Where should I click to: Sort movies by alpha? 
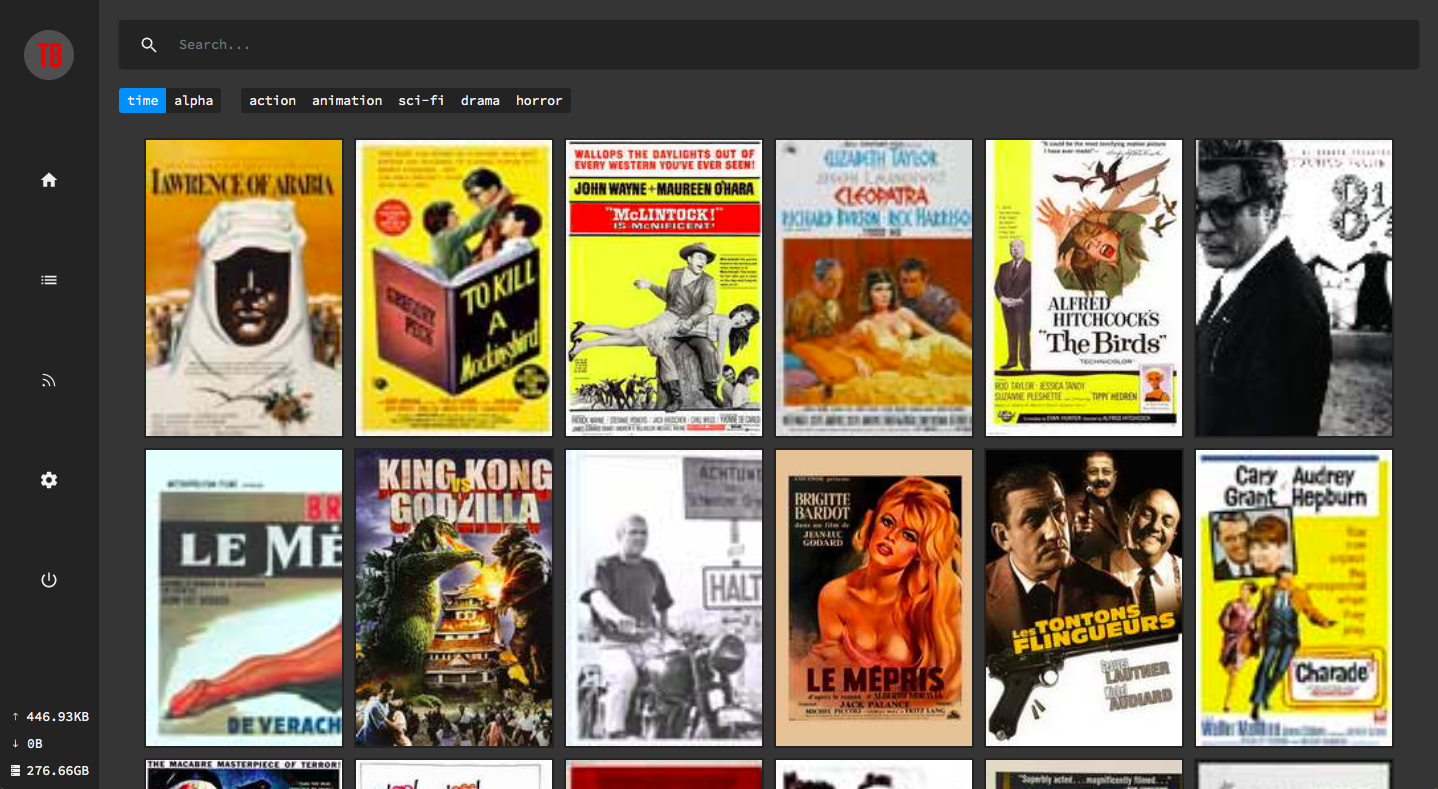coord(194,100)
